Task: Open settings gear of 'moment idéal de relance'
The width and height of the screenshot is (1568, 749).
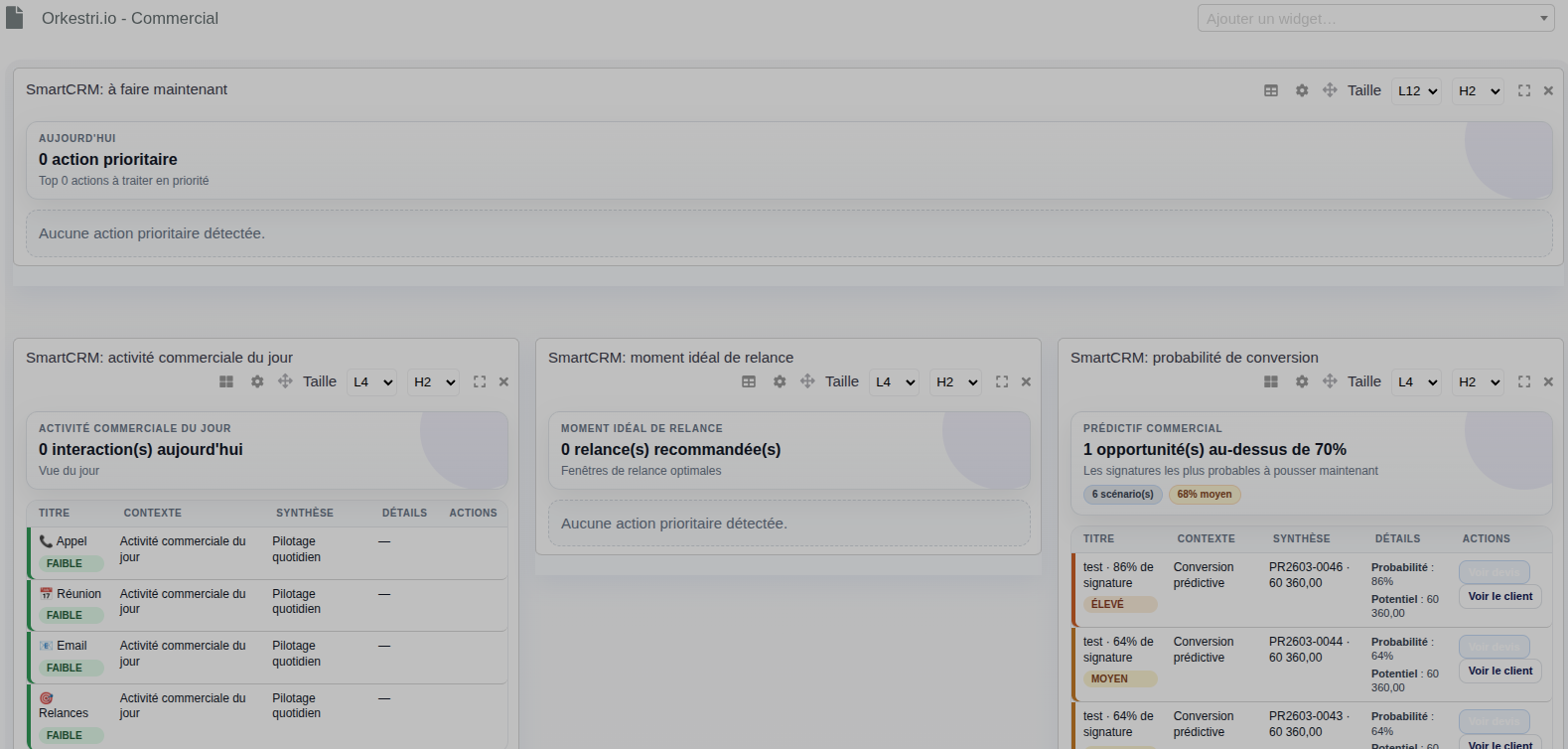Action: [780, 381]
